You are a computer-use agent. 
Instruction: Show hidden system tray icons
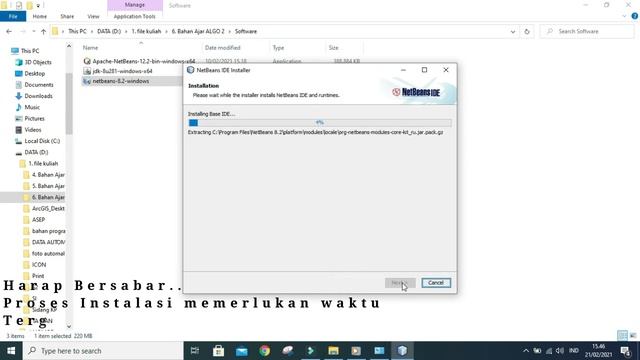click(526, 351)
